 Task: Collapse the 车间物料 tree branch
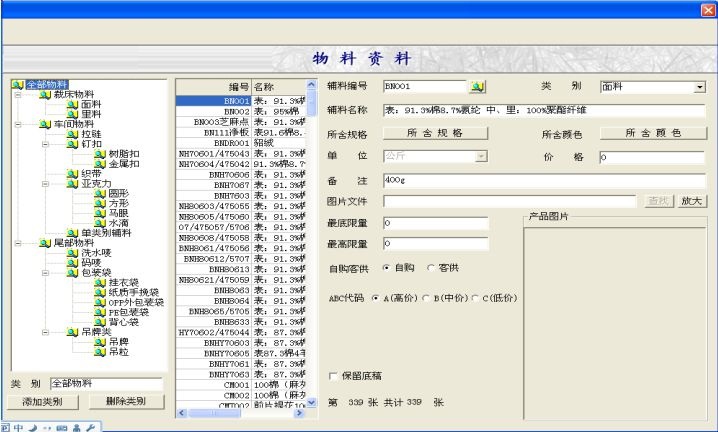18,125
